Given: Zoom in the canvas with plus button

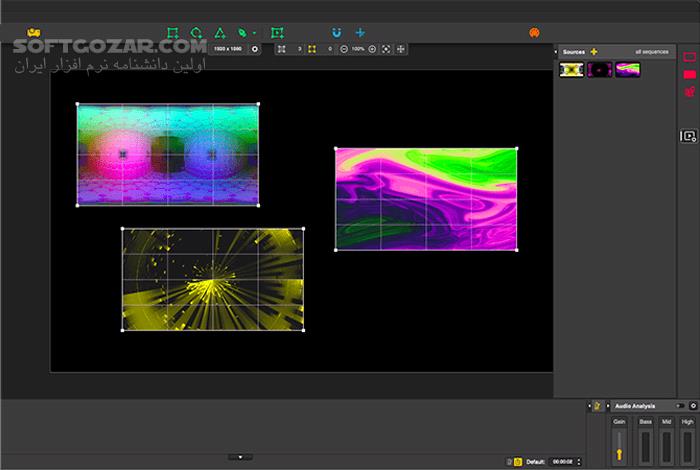Looking at the screenshot, I should pyautogui.click(x=372, y=48).
